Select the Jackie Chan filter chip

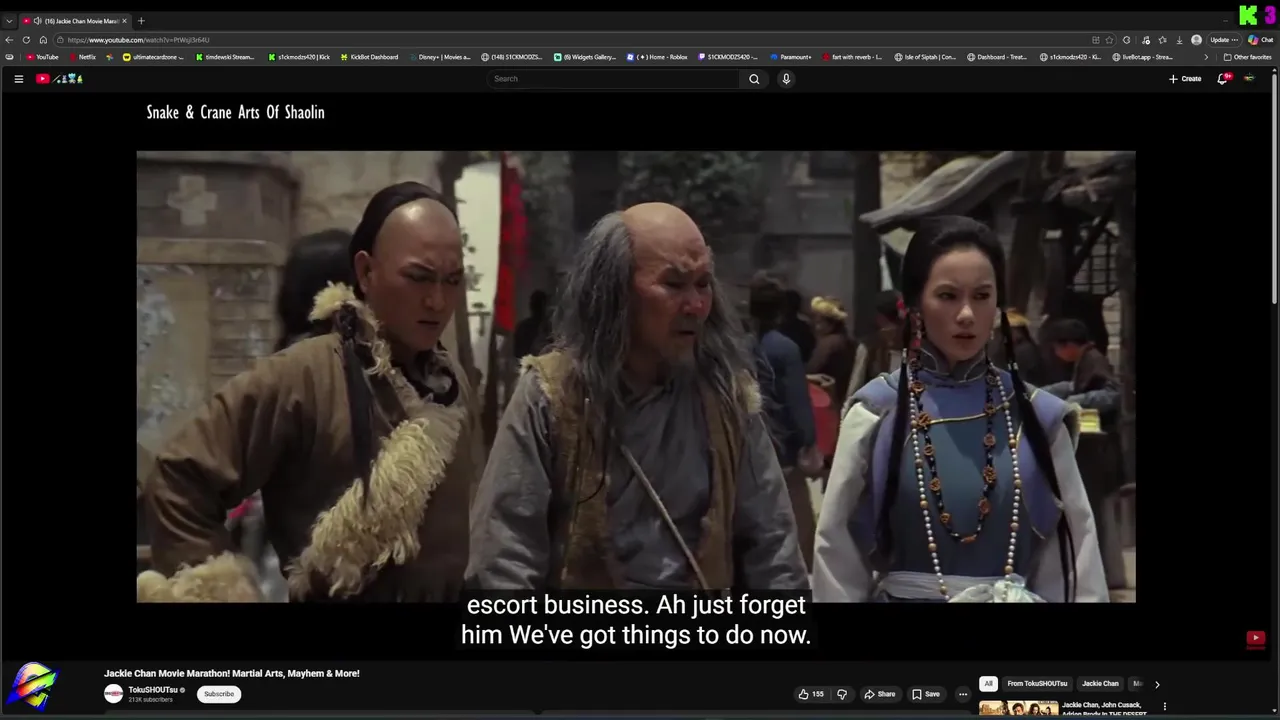1100,684
